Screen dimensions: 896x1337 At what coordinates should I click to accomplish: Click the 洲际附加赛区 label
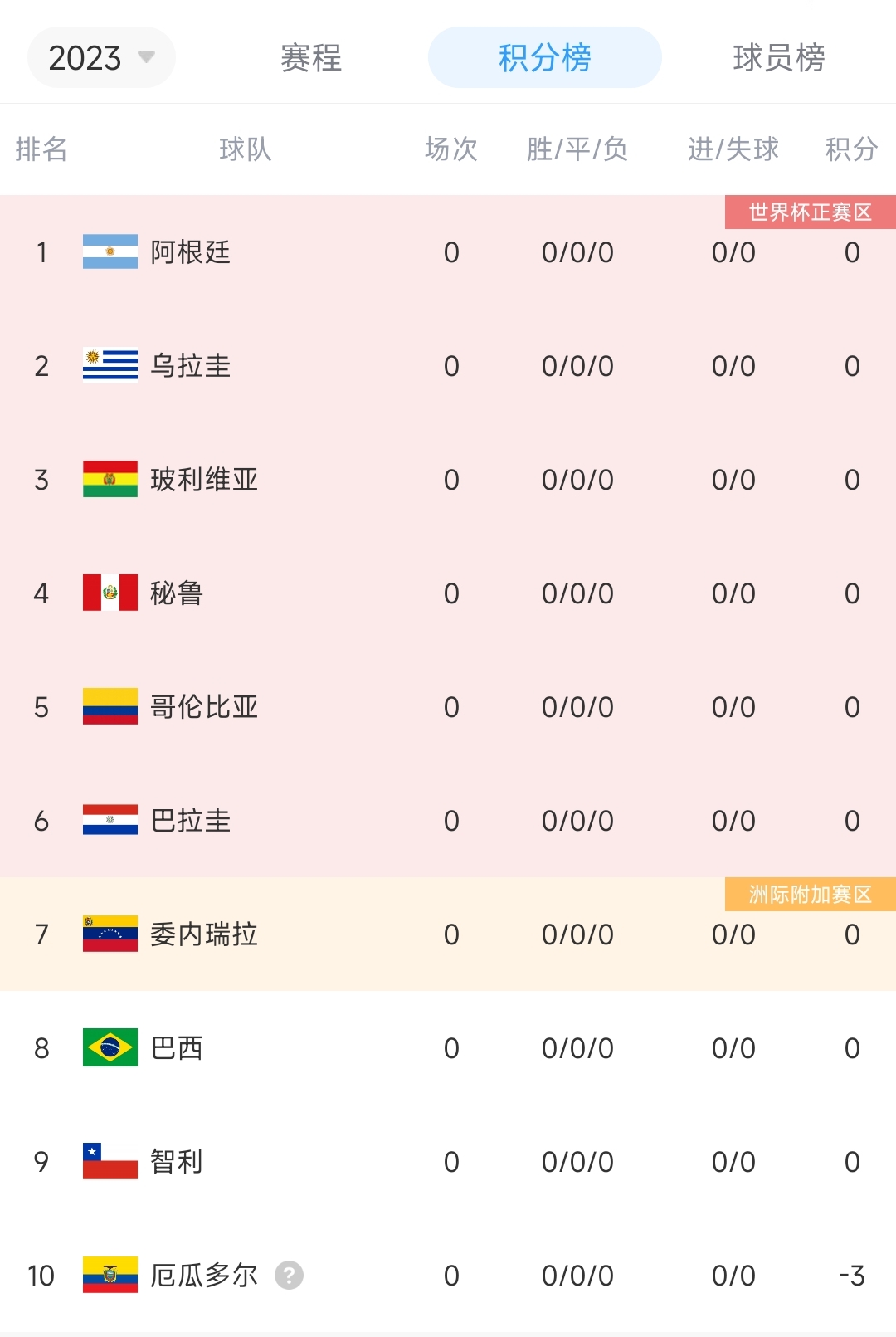click(811, 894)
